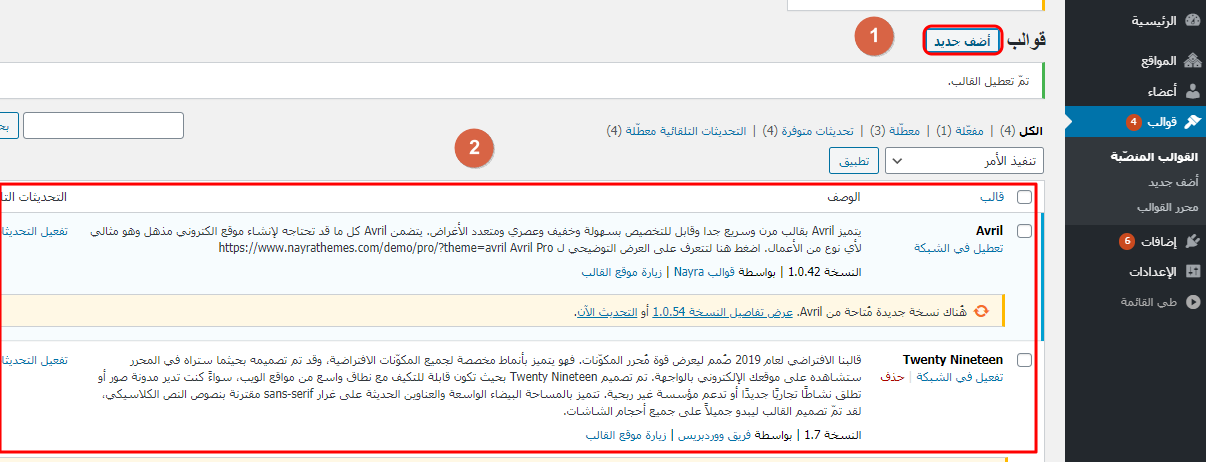Screen dimensions: 1206x462
Task: Click the orange update icon in Avril notice
Action: pos(981,311)
